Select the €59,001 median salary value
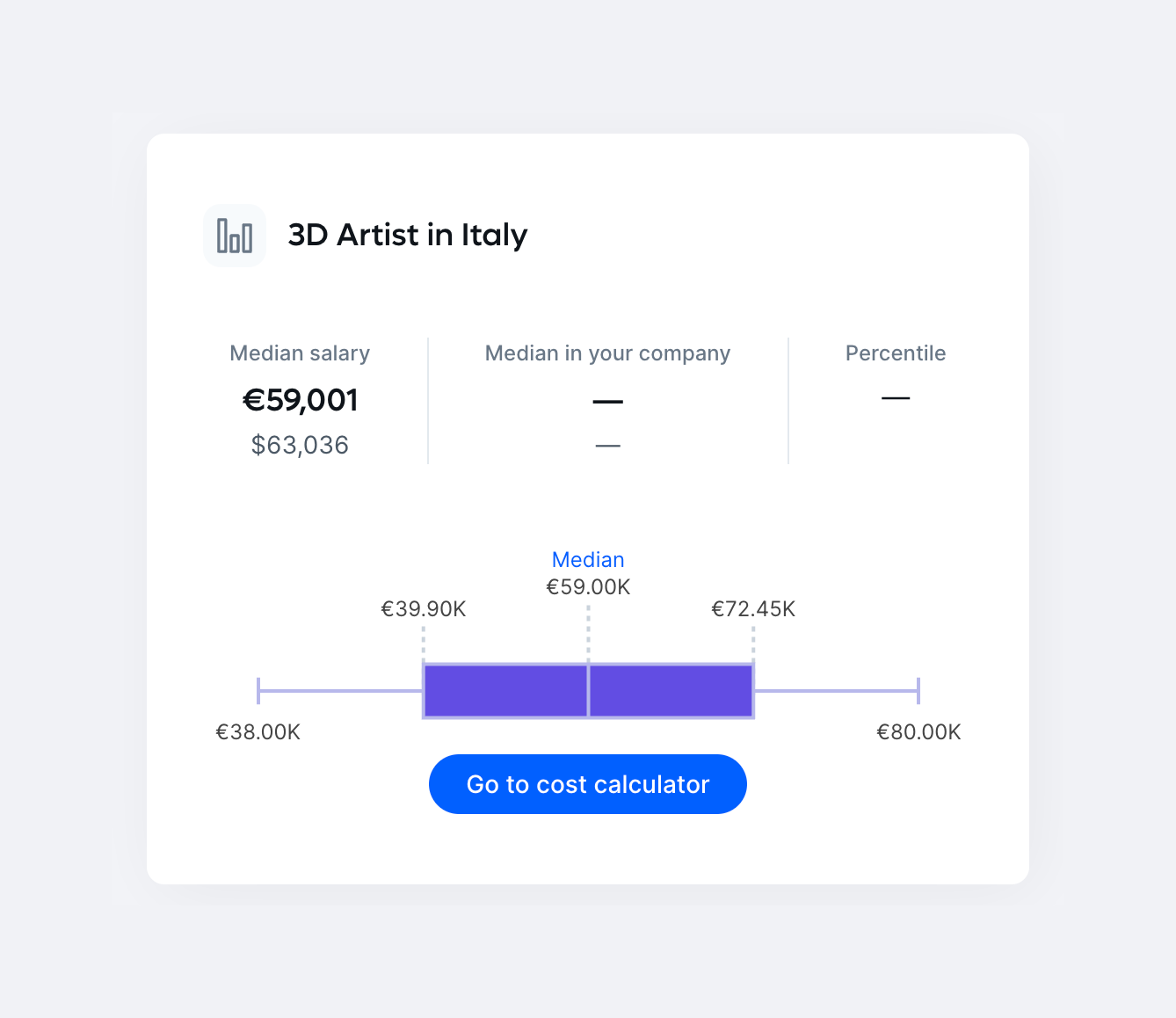Image resolution: width=1176 pixels, height=1018 pixels. pos(301,400)
